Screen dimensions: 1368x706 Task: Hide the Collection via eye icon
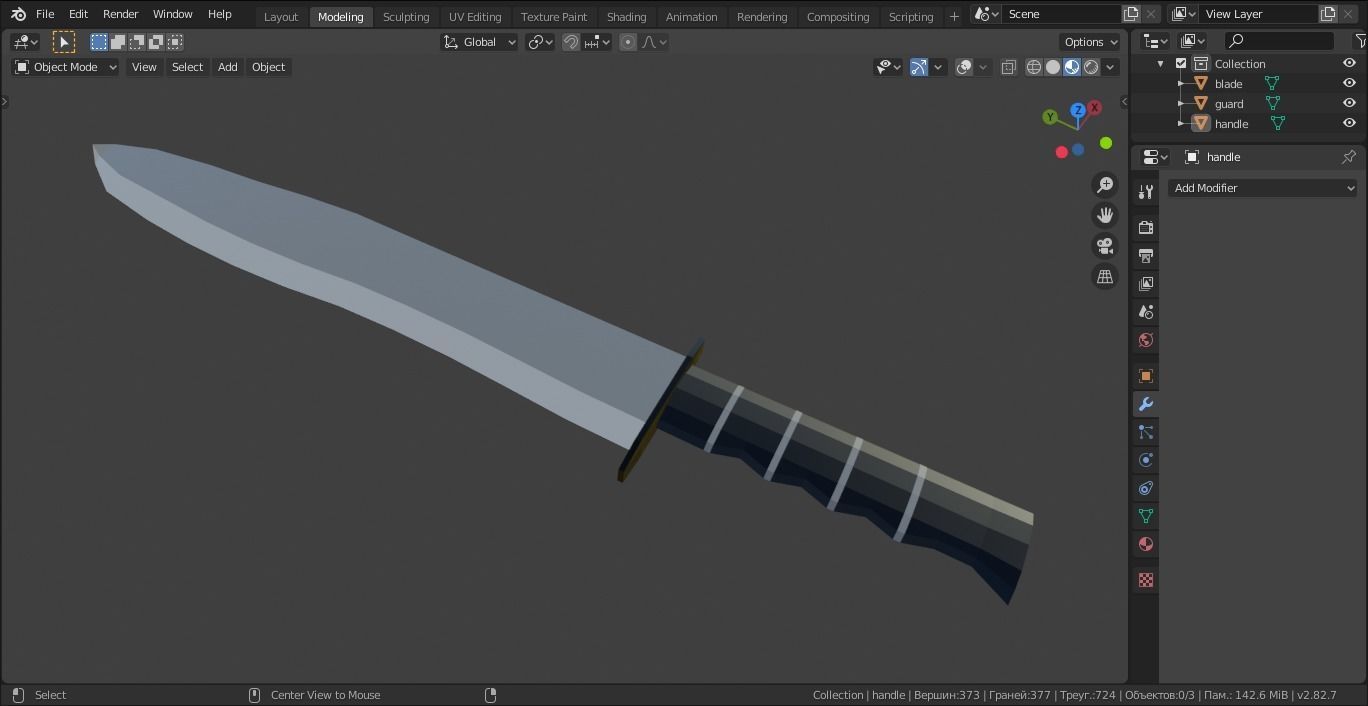[x=1349, y=64]
